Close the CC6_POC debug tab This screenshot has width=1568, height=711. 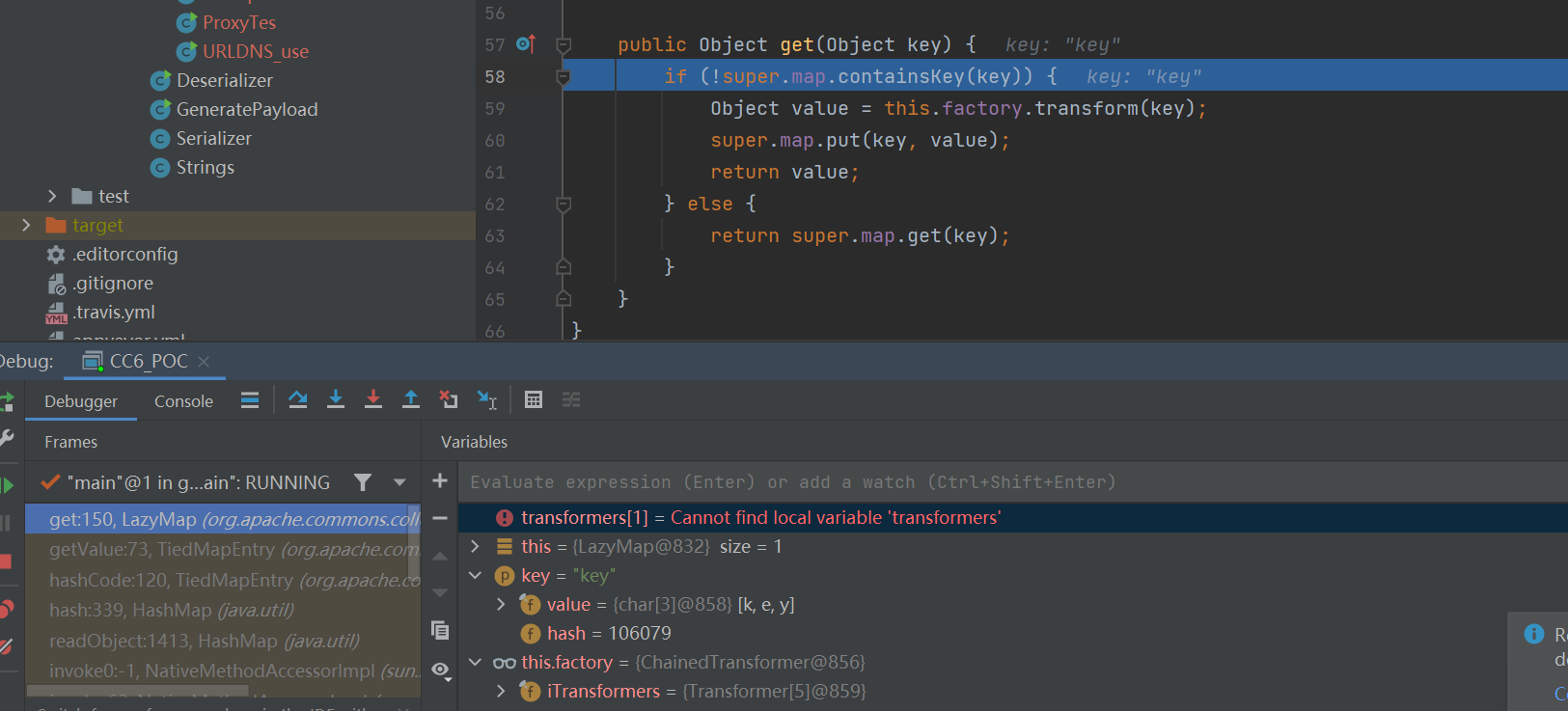(x=204, y=361)
